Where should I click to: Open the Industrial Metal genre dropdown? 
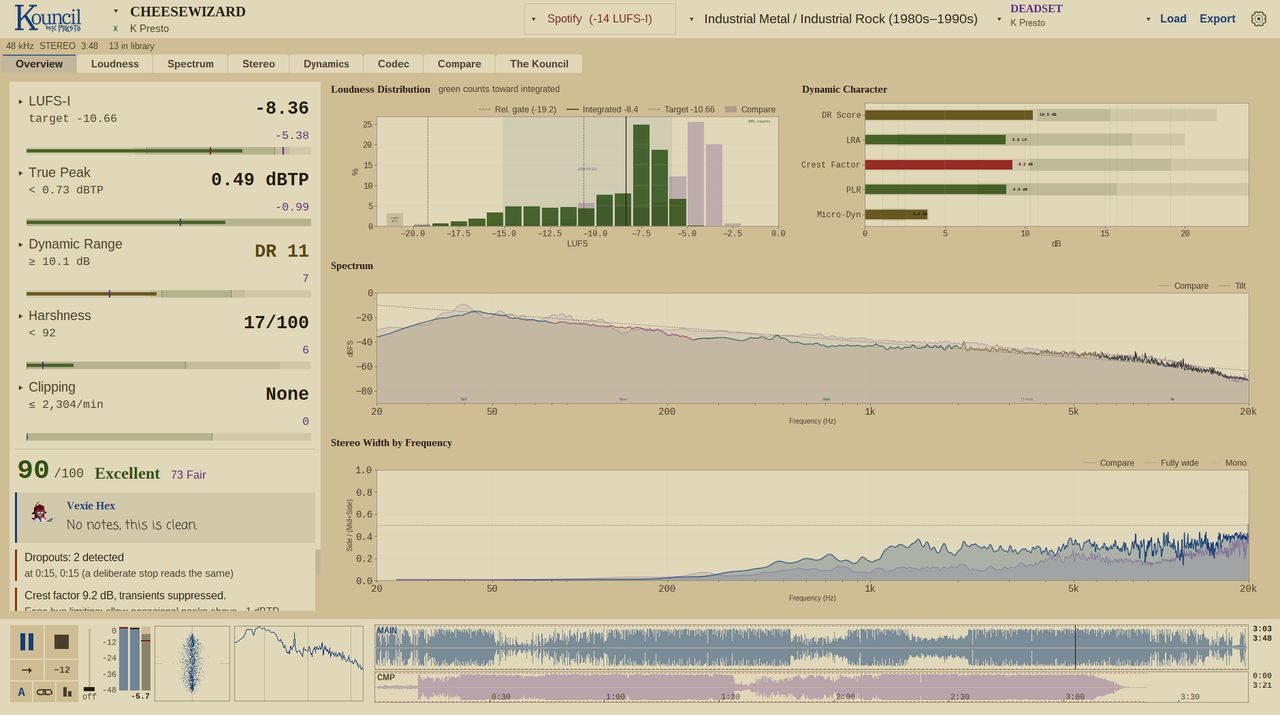[834, 18]
